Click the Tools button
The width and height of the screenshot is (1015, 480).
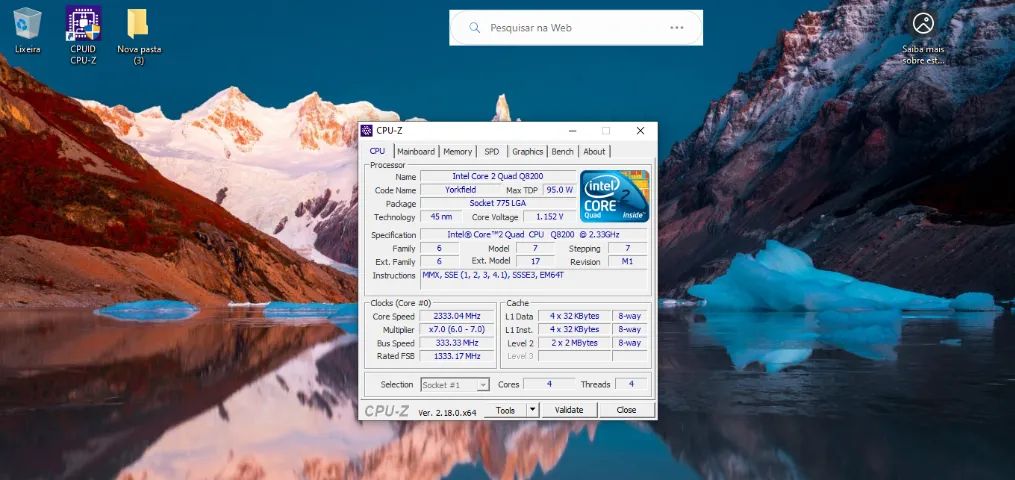tap(506, 410)
